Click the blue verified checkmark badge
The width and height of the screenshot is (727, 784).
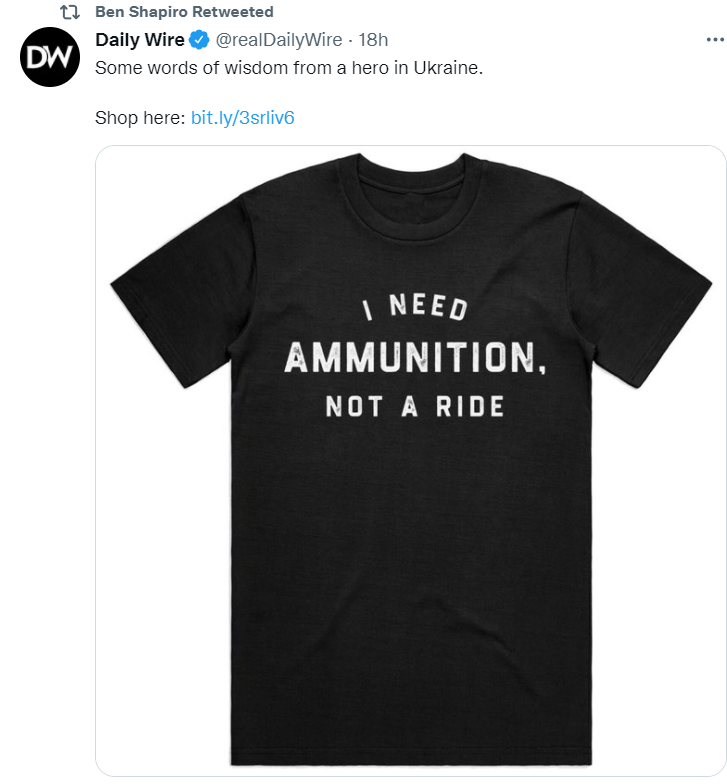[x=198, y=40]
